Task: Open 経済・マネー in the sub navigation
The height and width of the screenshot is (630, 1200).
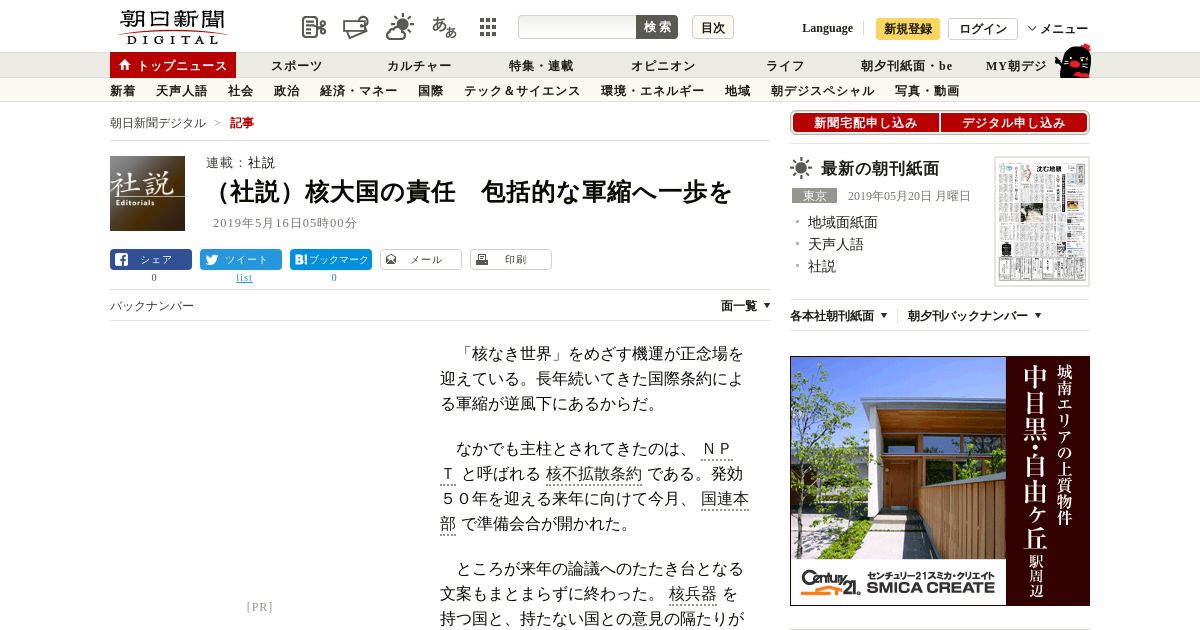Action: [x=359, y=91]
